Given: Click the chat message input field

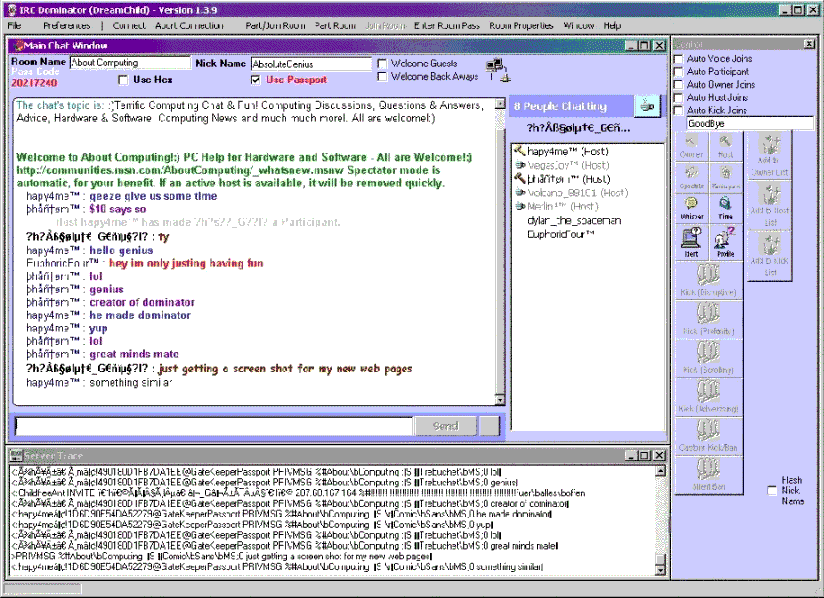Looking at the screenshot, I should (x=211, y=426).
